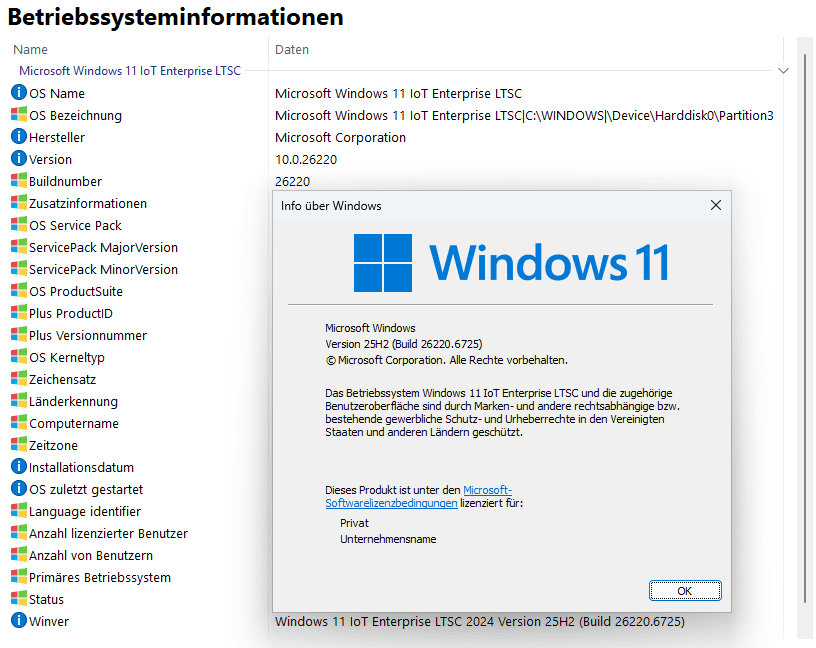Click the flag icon beside Anzahl lizenzierter Benutzer
Viewport: 816px width, 648px height.
[x=19, y=532]
